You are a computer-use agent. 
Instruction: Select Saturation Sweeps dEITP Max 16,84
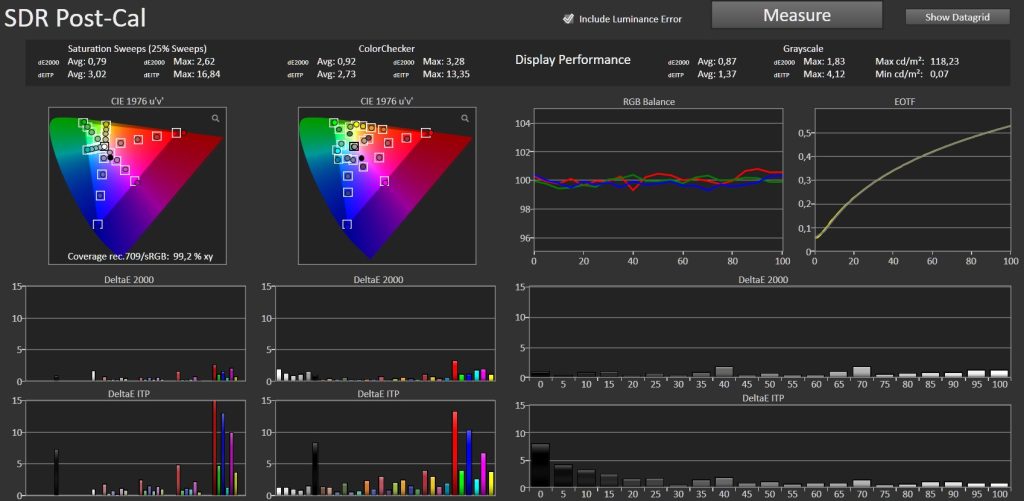197,74
